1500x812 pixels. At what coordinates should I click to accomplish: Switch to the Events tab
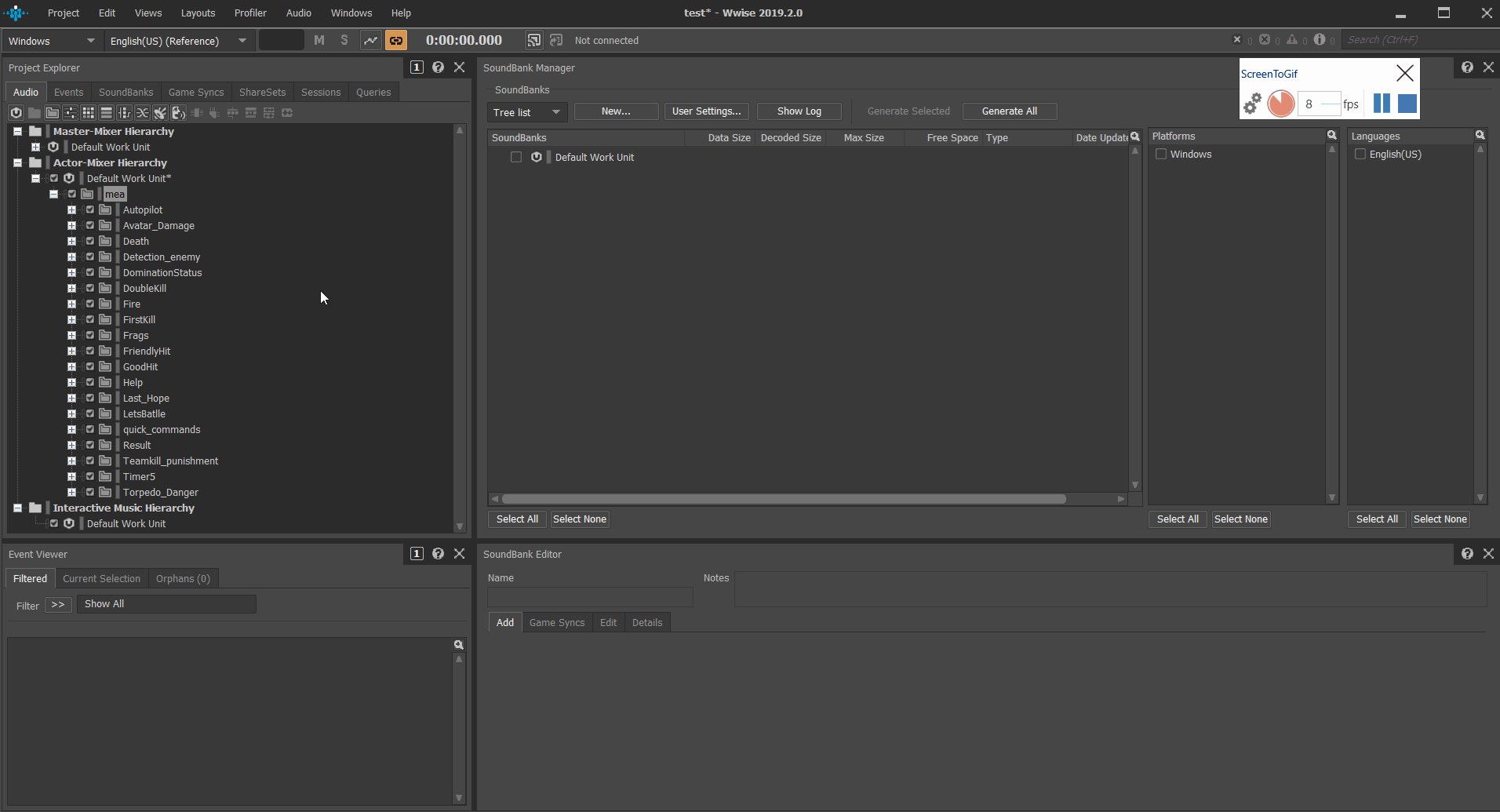point(68,92)
